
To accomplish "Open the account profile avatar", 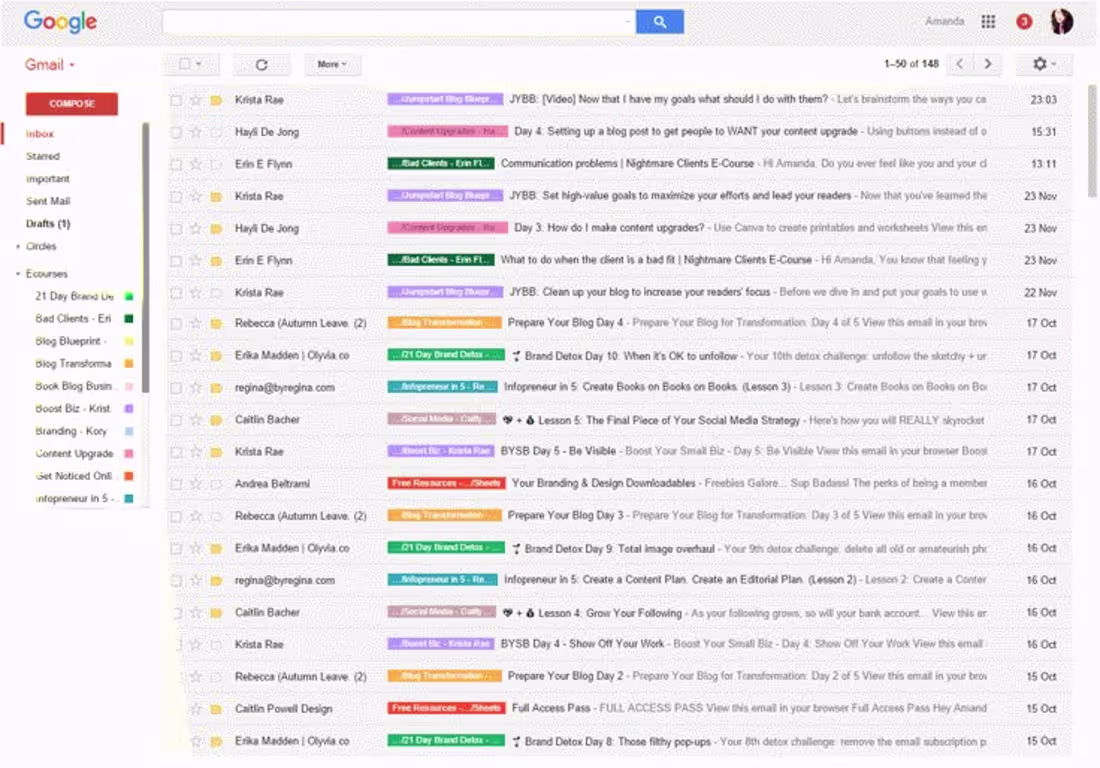I will [x=1061, y=22].
